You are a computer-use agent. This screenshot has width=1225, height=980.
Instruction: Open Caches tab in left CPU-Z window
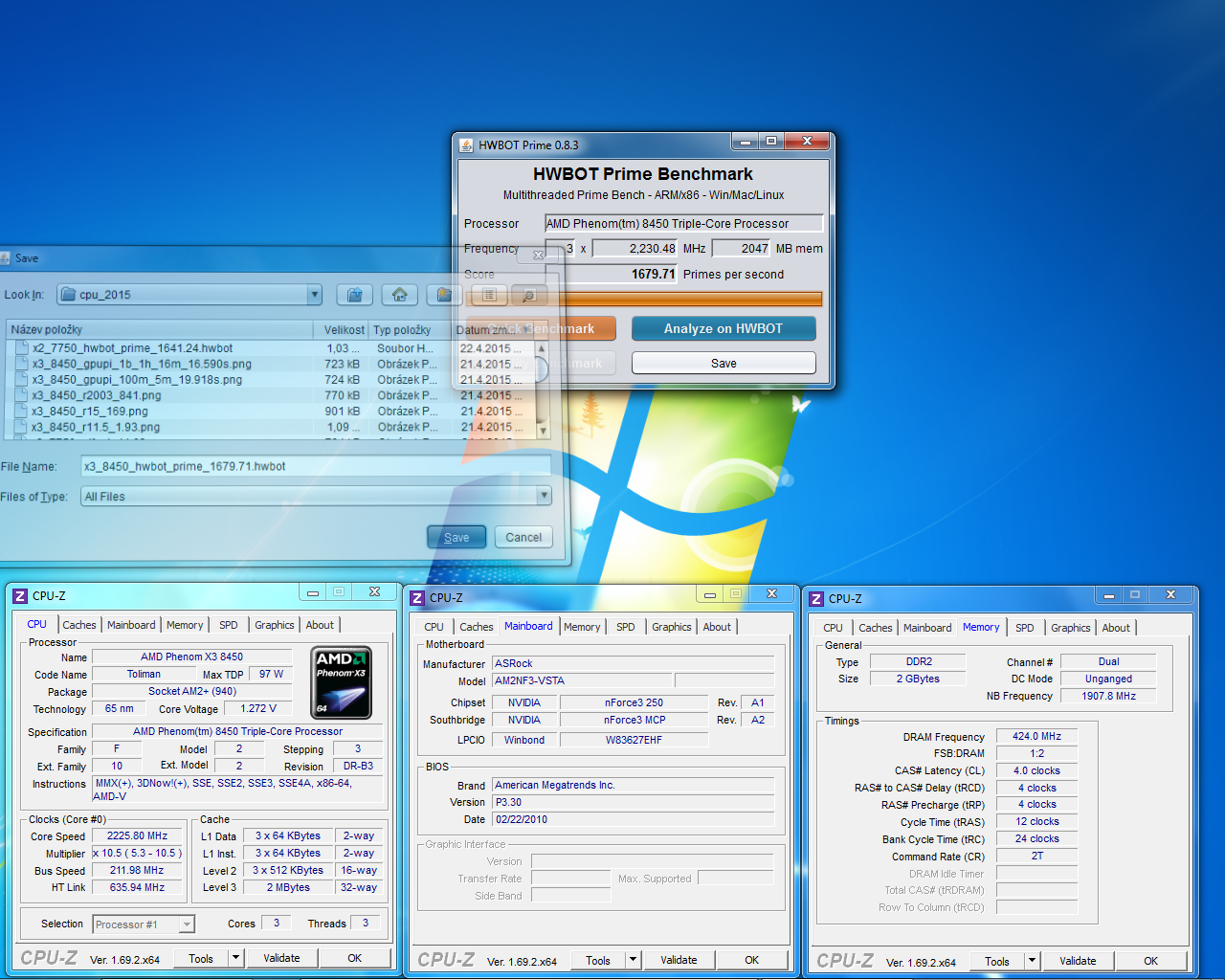(79, 625)
